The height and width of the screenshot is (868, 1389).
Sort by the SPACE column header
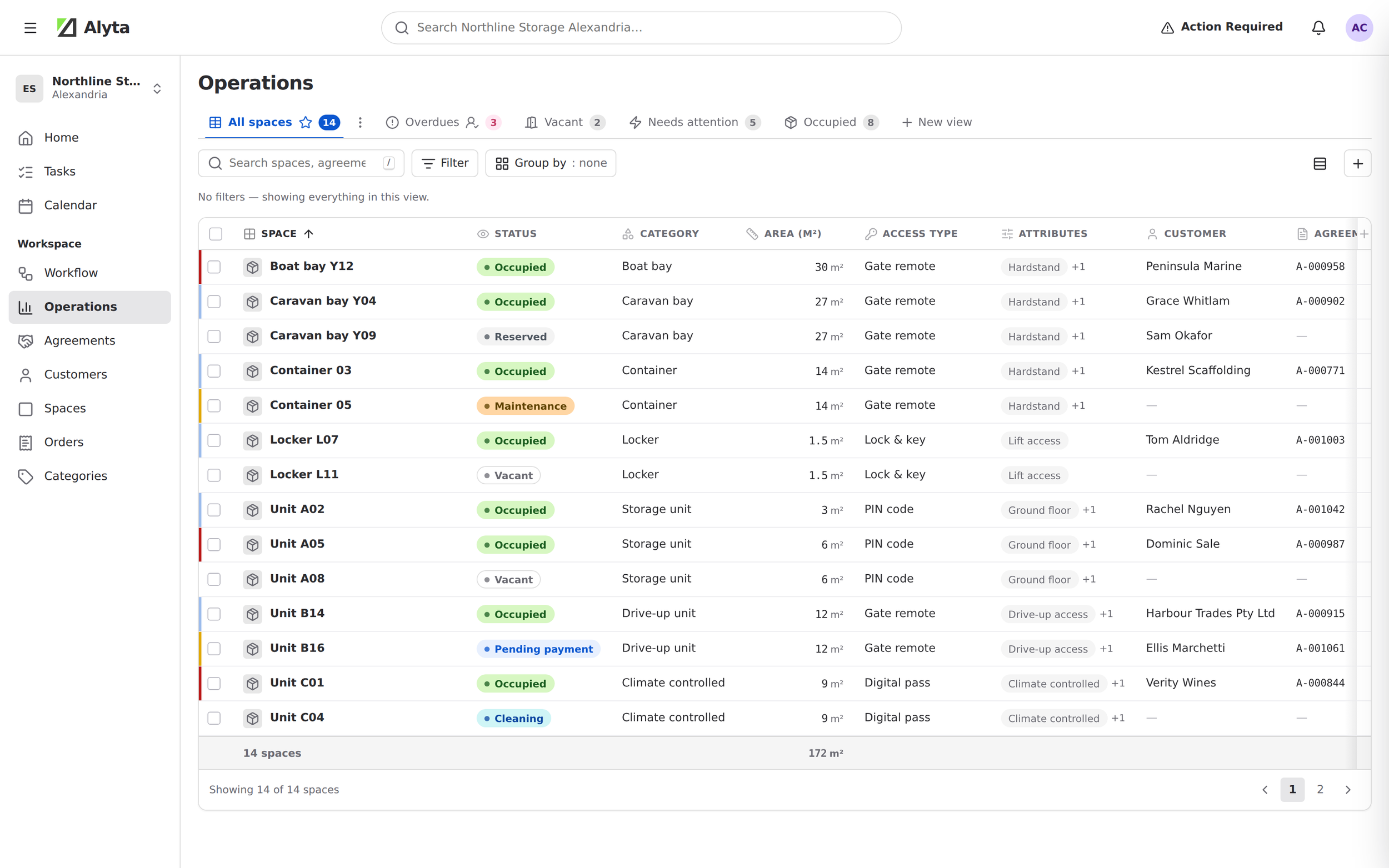tap(279, 234)
